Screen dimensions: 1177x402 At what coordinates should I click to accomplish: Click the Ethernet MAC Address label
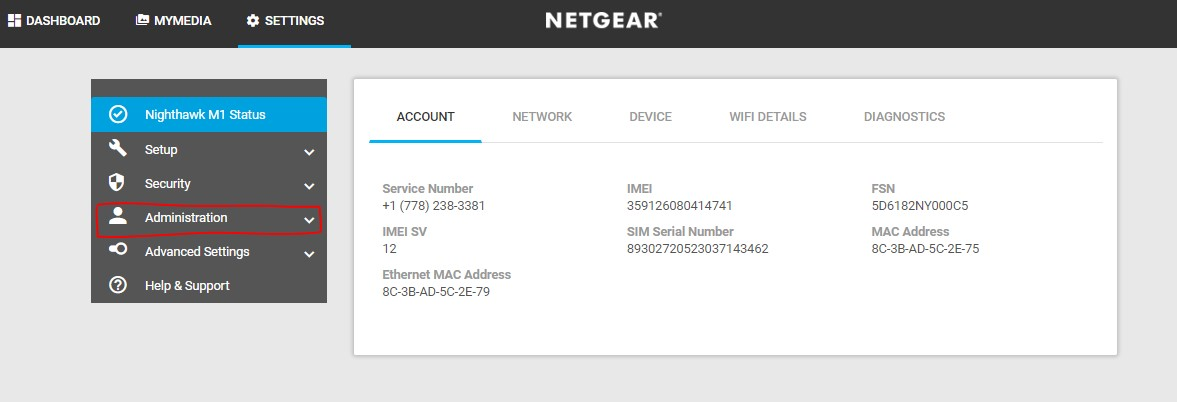pos(447,274)
